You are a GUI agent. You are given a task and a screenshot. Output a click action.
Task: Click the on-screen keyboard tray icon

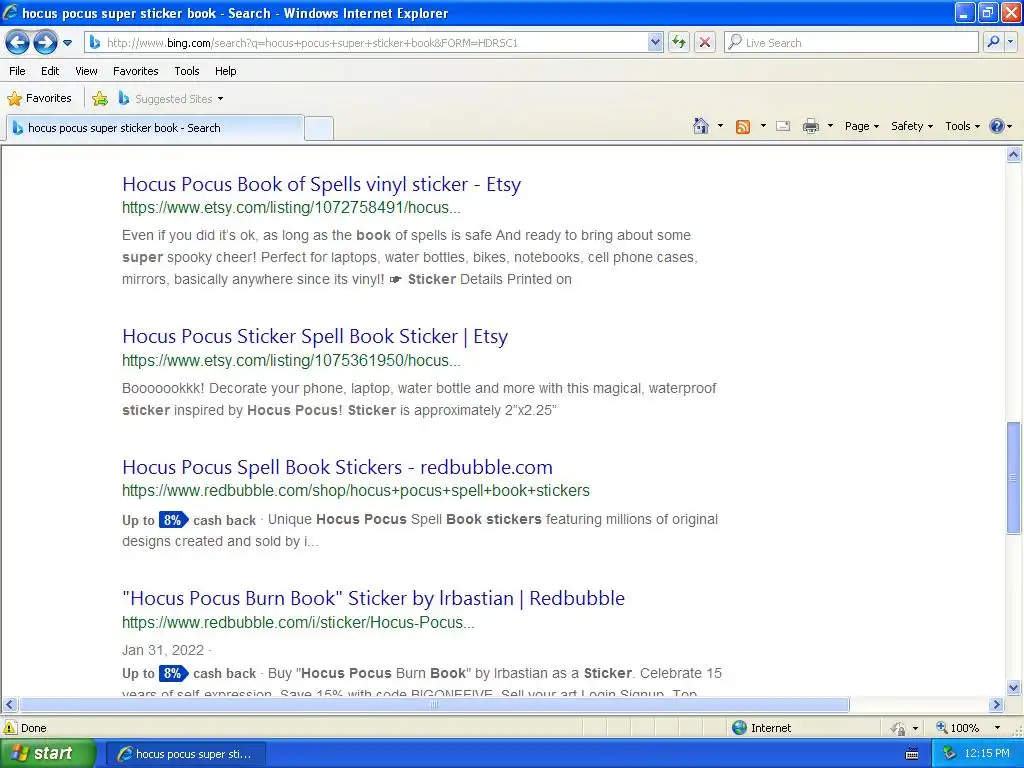point(912,754)
